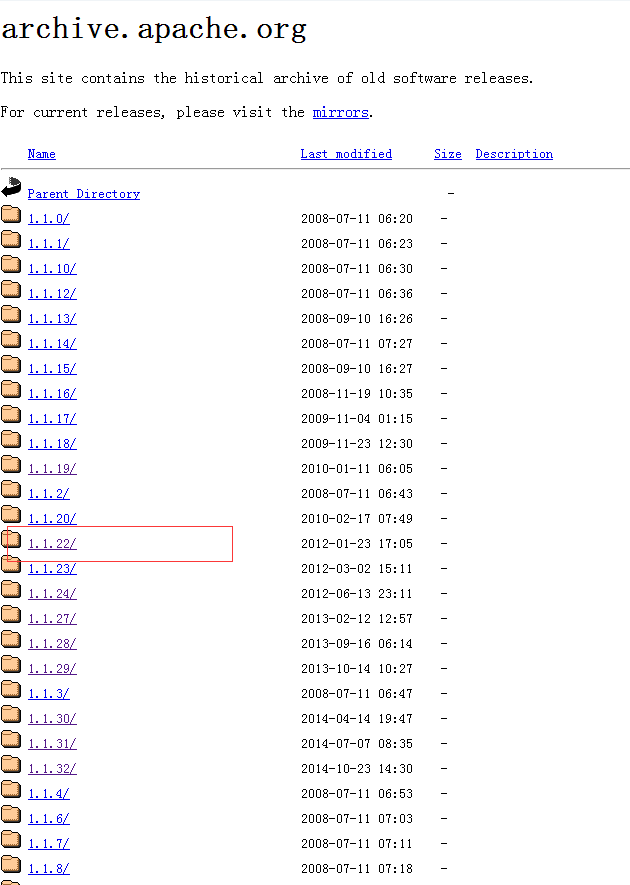630x885 pixels.
Task: Click the folder icon beside 1.1.0/
Action: coord(11,214)
